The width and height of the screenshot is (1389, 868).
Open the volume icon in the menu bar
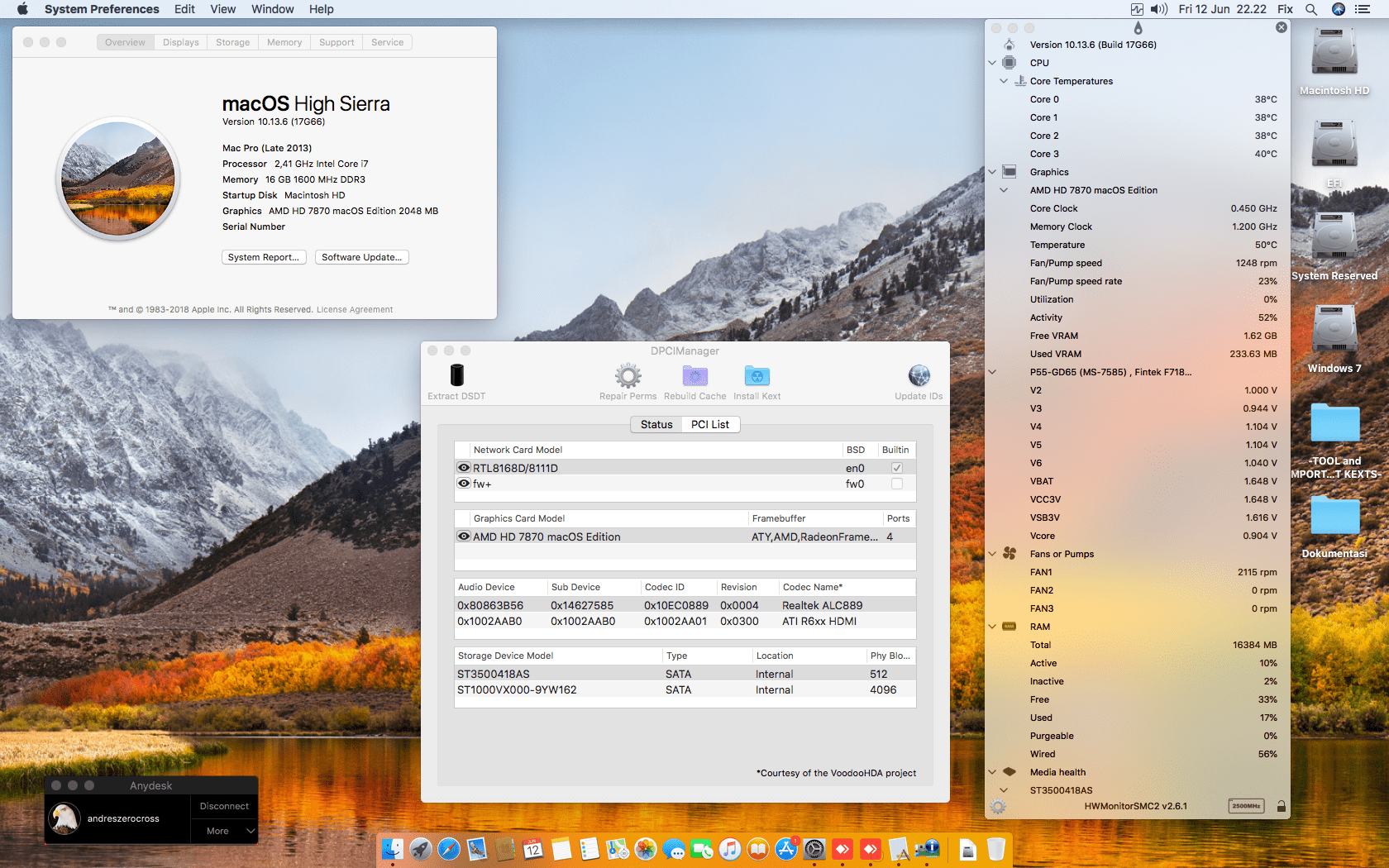[1158, 9]
